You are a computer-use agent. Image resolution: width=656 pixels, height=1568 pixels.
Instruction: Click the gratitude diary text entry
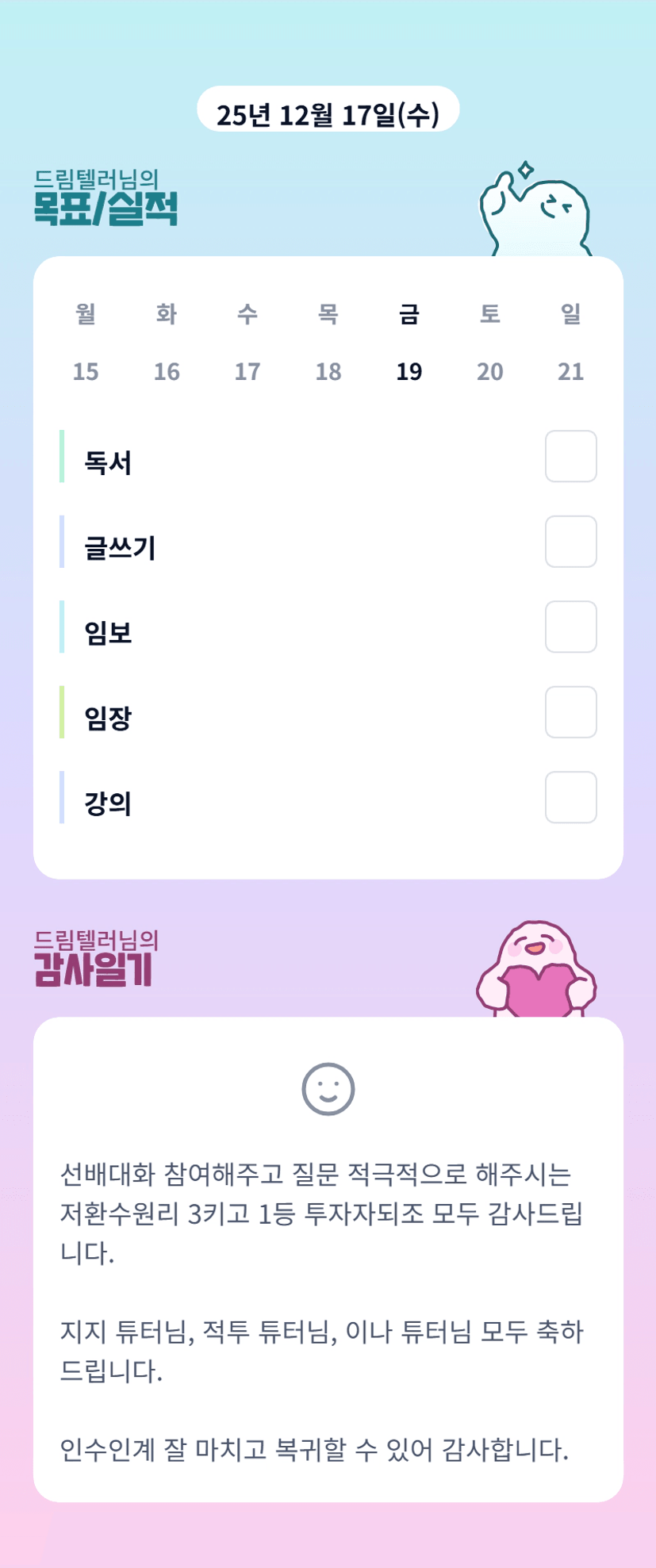pyautogui.click(x=321, y=1311)
